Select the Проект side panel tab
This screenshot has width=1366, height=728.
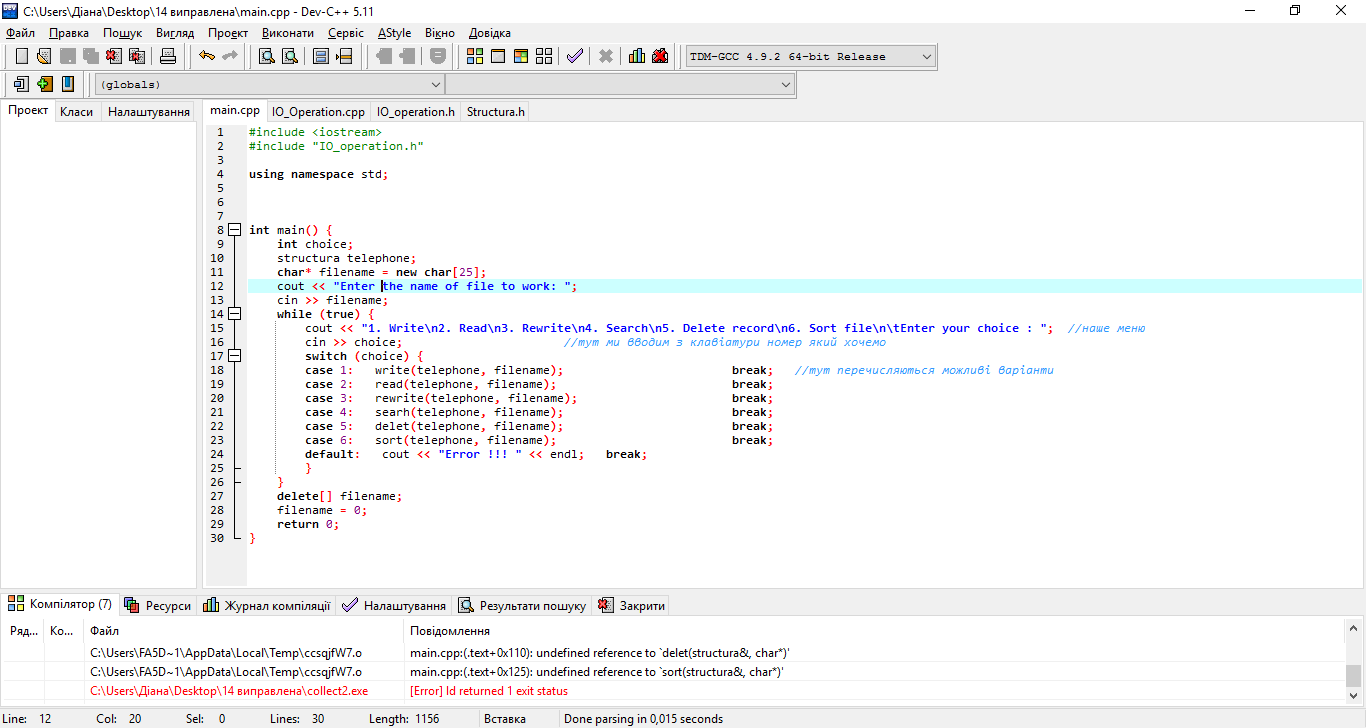coord(28,111)
